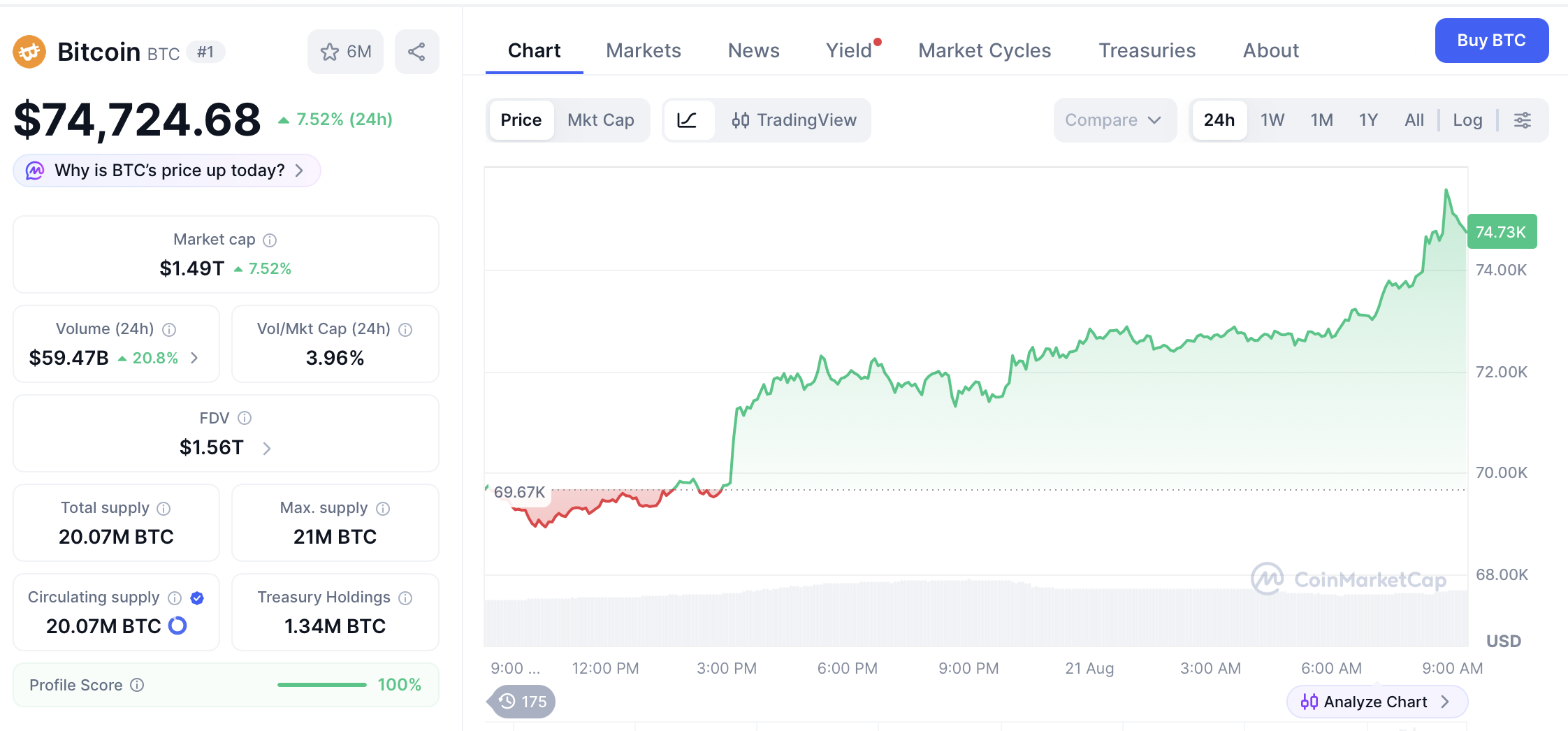
Task: Expand the FDV details chevron
Action: [x=267, y=449]
